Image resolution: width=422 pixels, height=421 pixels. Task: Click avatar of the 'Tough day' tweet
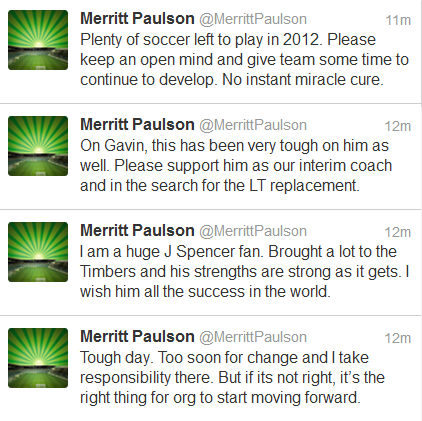[38, 358]
